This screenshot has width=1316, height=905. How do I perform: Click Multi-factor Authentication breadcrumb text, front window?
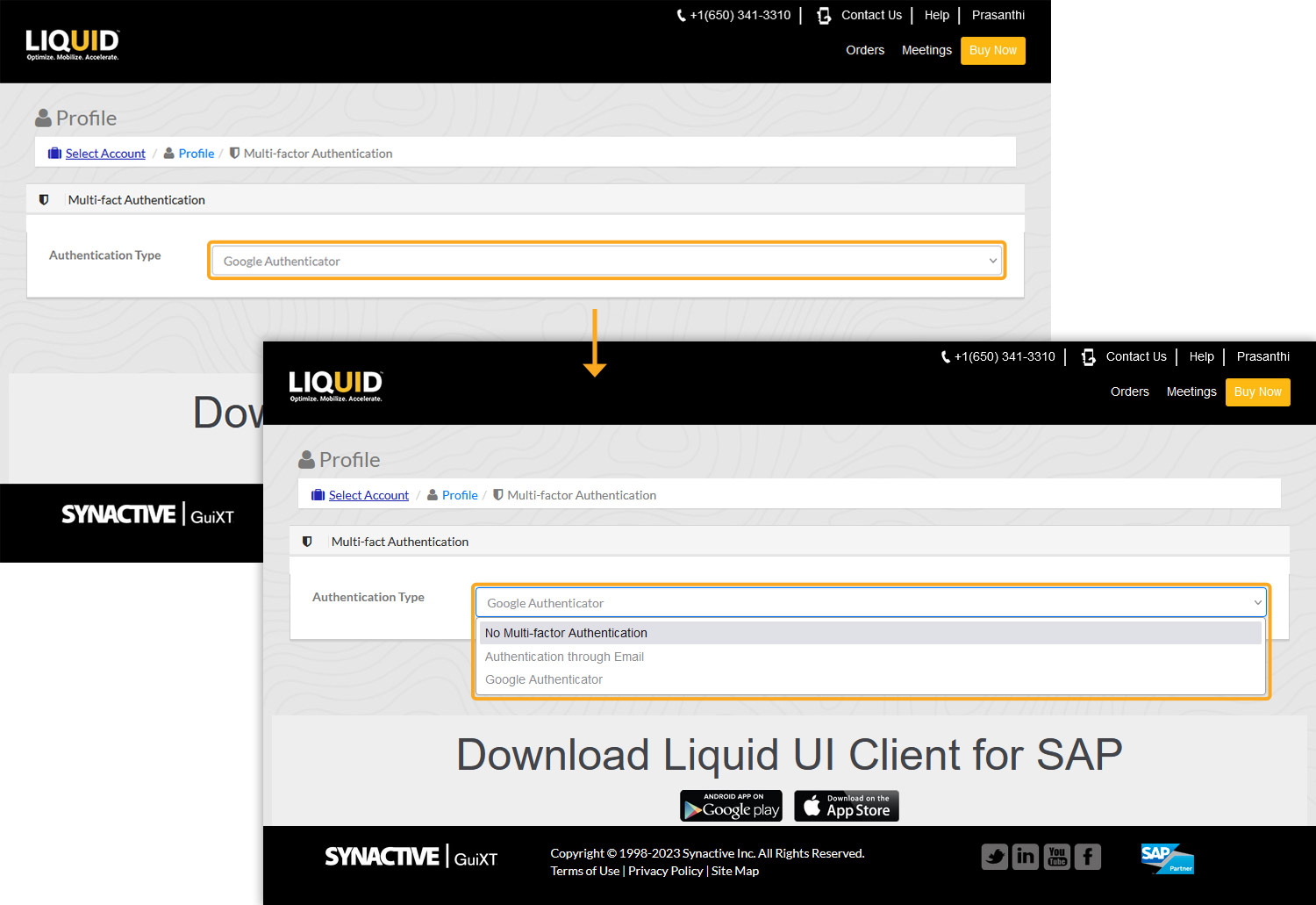582,495
